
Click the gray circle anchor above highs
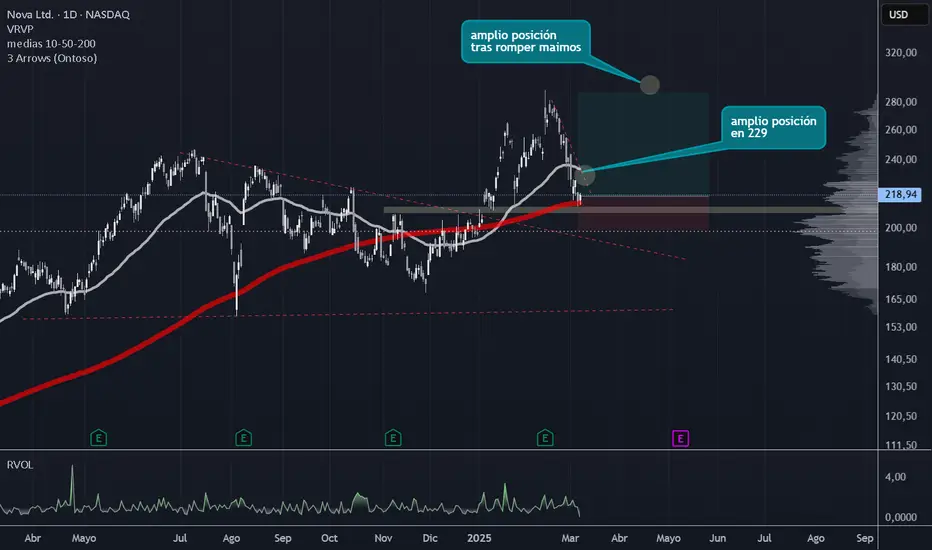[650, 84]
